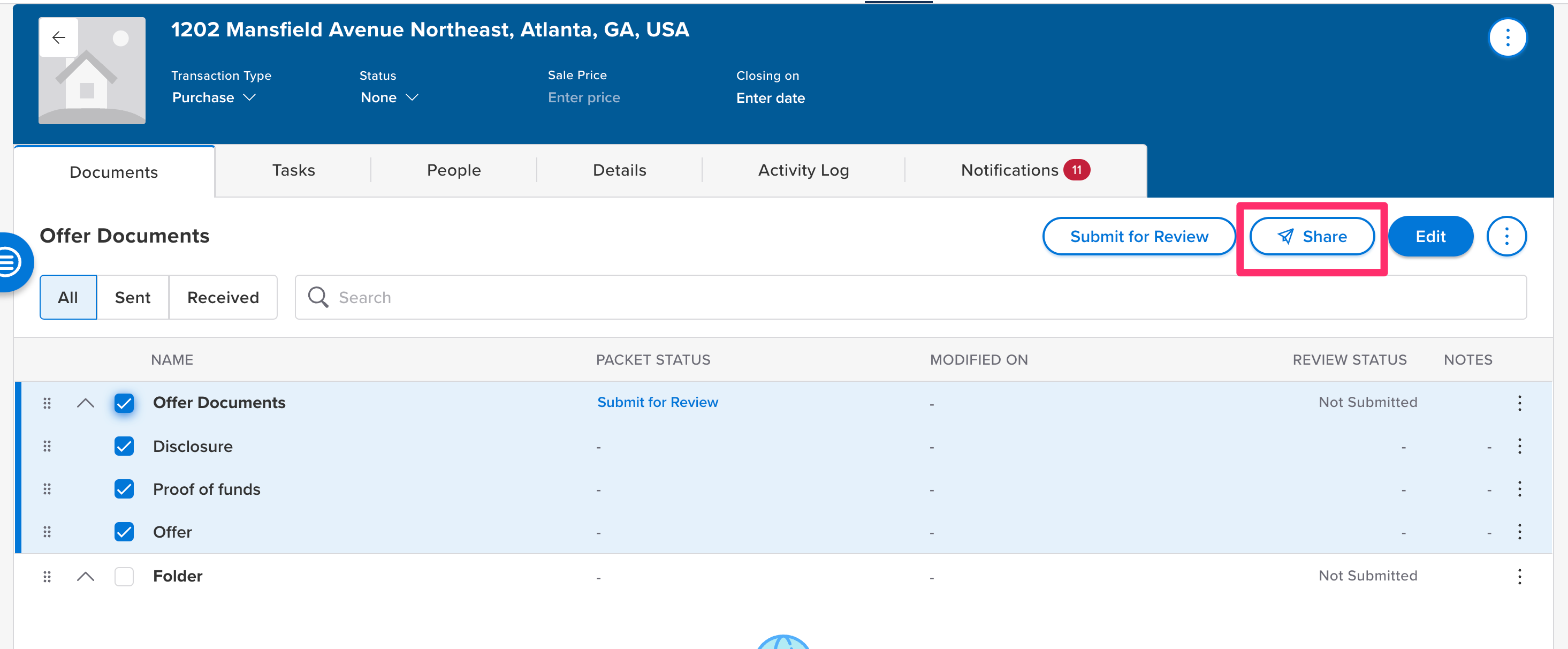Open the Notifications tab
Image resolution: width=1568 pixels, height=649 pixels.
pyautogui.click(x=1025, y=170)
